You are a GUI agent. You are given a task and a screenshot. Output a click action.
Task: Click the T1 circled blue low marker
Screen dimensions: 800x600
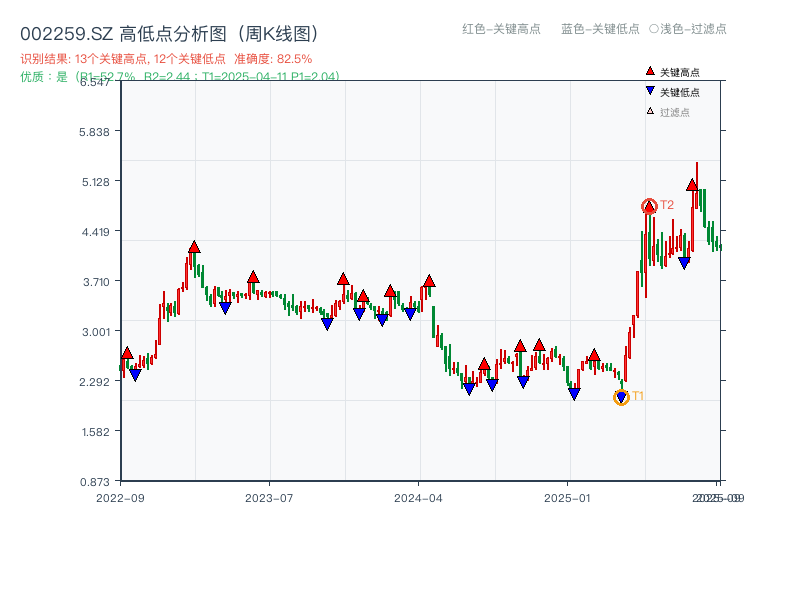coord(621,397)
